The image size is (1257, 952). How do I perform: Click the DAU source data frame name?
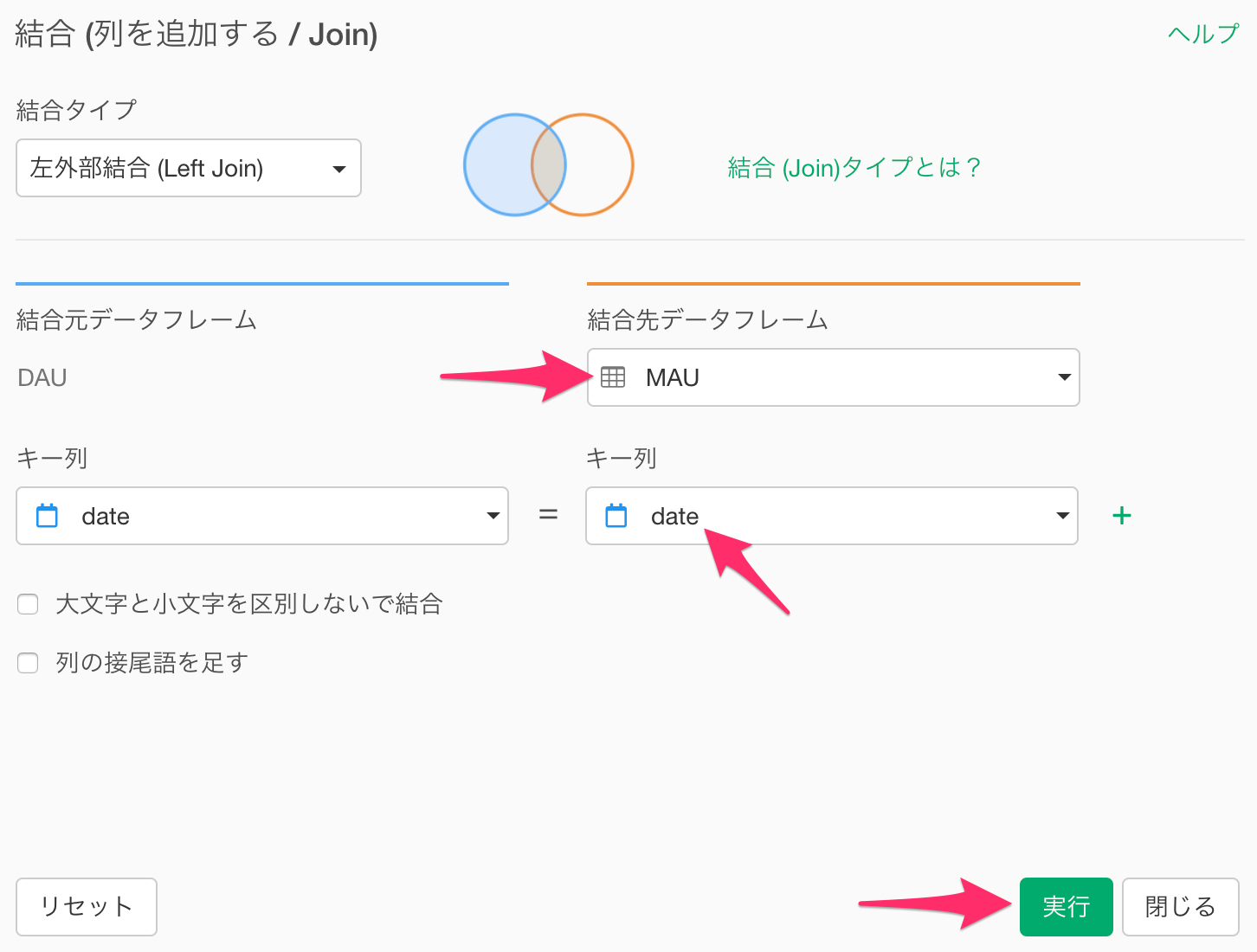[42, 378]
